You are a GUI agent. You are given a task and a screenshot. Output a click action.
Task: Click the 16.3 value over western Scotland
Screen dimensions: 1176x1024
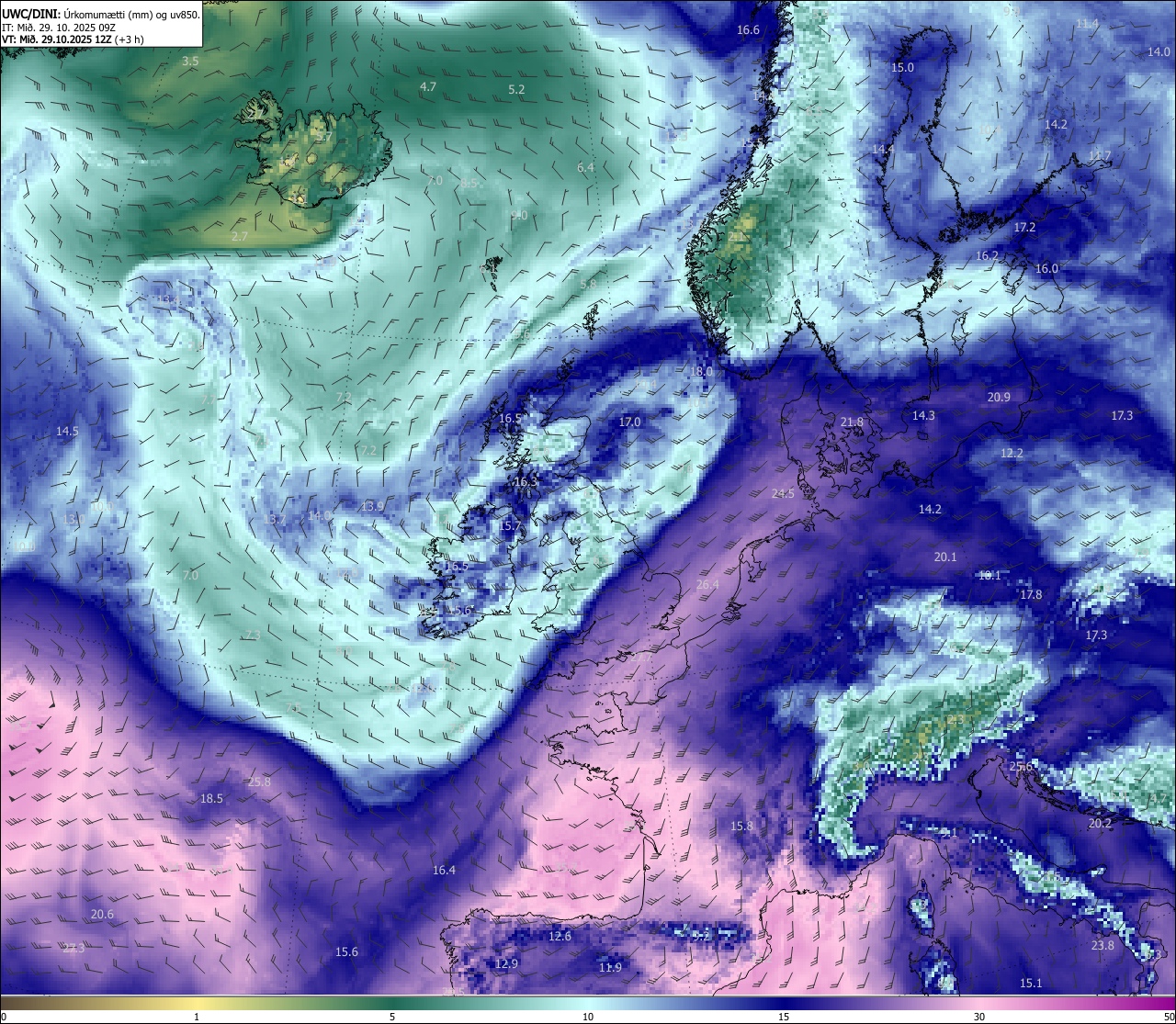coord(526,481)
